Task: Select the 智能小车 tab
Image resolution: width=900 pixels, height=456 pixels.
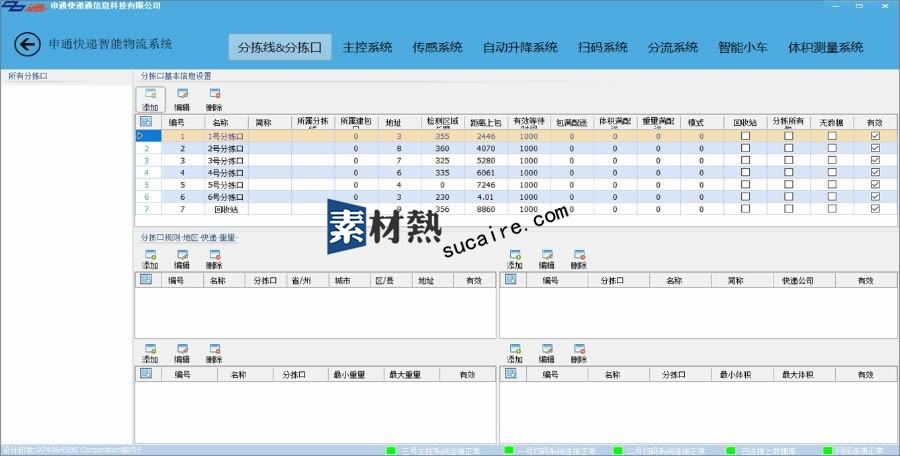Action: (x=743, y=47)
